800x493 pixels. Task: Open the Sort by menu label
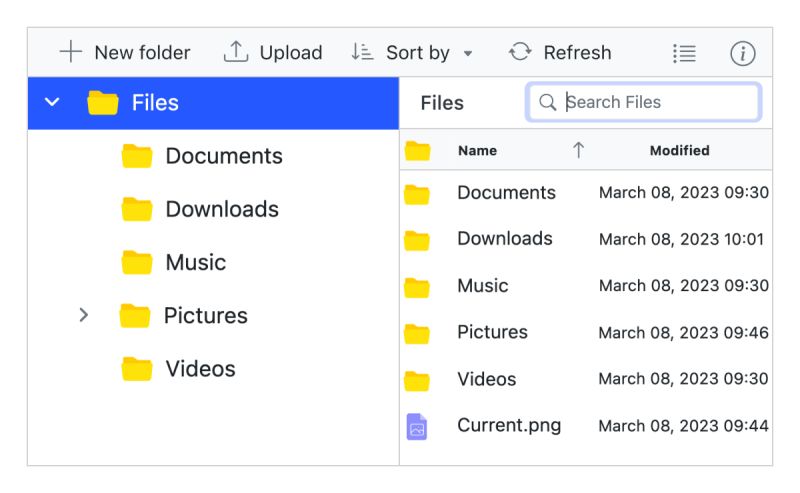(x=418, y=53)
